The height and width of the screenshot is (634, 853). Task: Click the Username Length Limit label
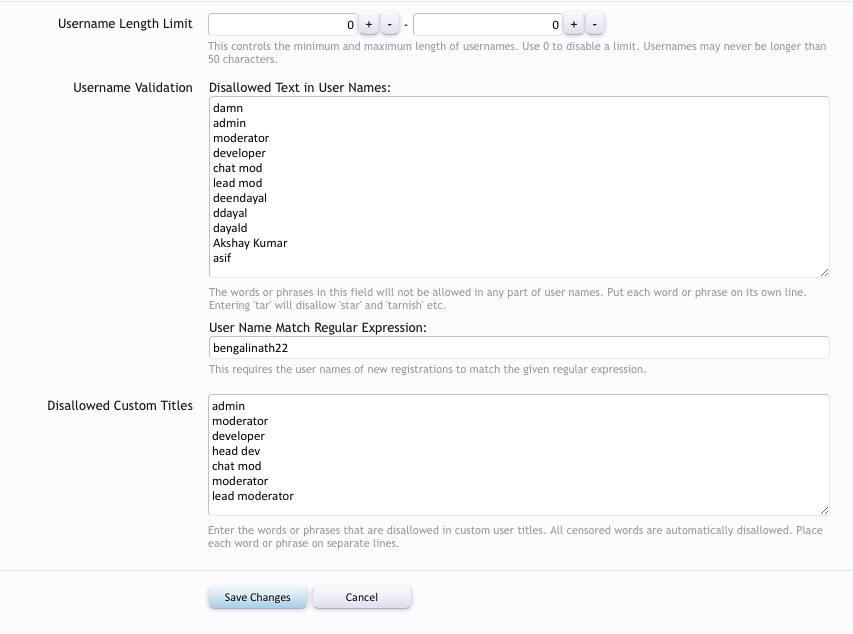pos(125,24)
